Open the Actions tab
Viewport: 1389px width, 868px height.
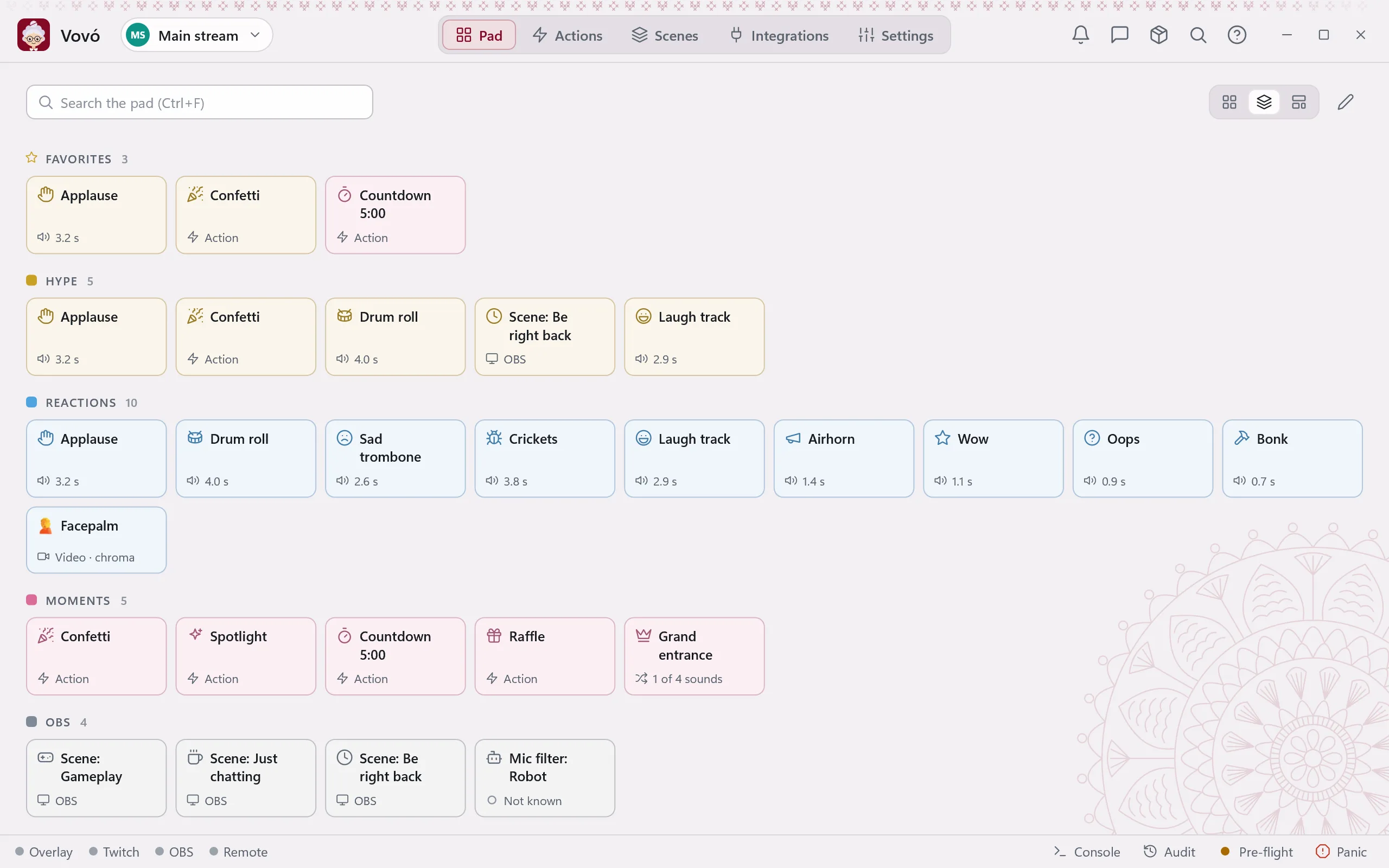[x=567, y=35]
